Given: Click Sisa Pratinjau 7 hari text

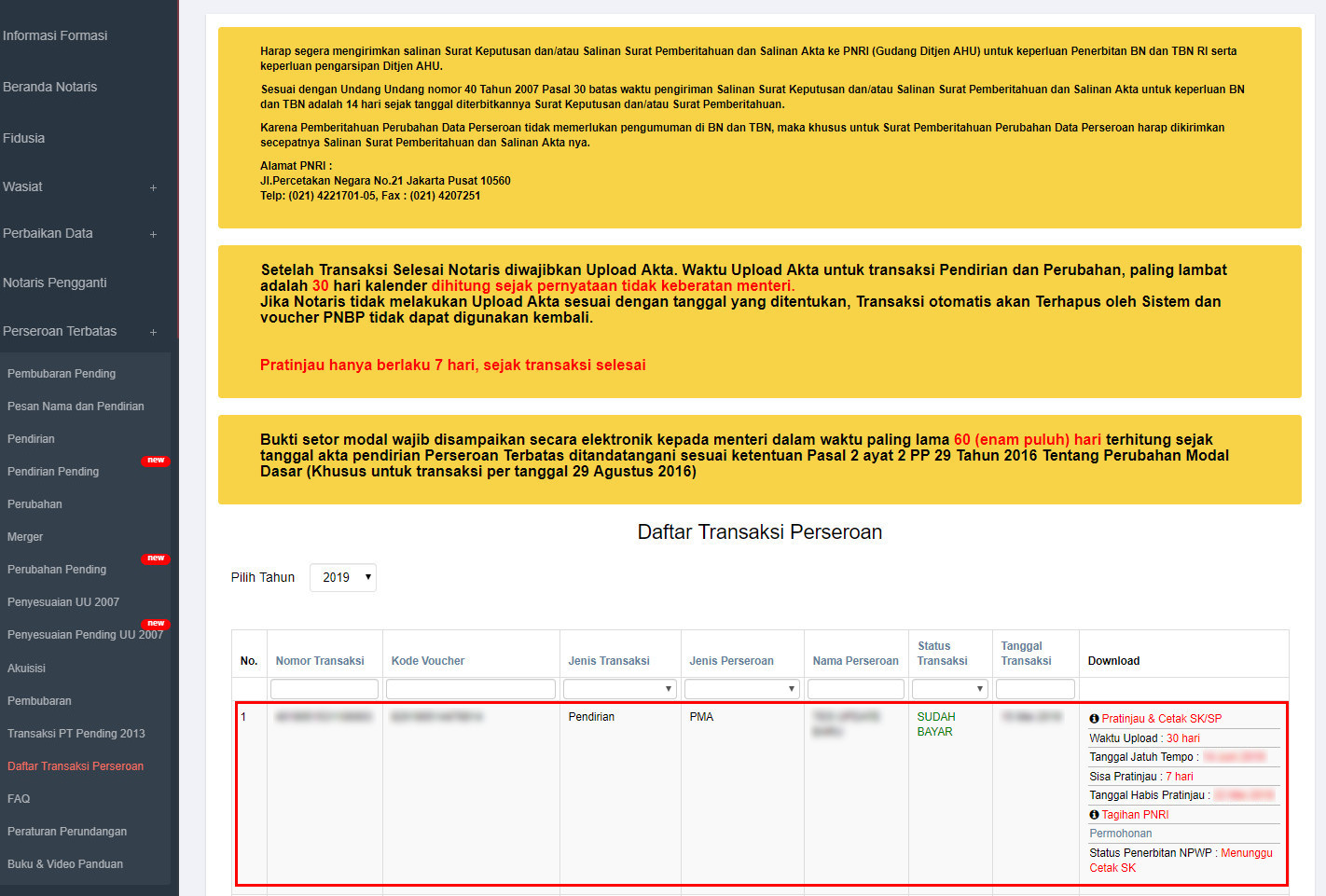Looking at the screenshot, I should point(1141,777).
